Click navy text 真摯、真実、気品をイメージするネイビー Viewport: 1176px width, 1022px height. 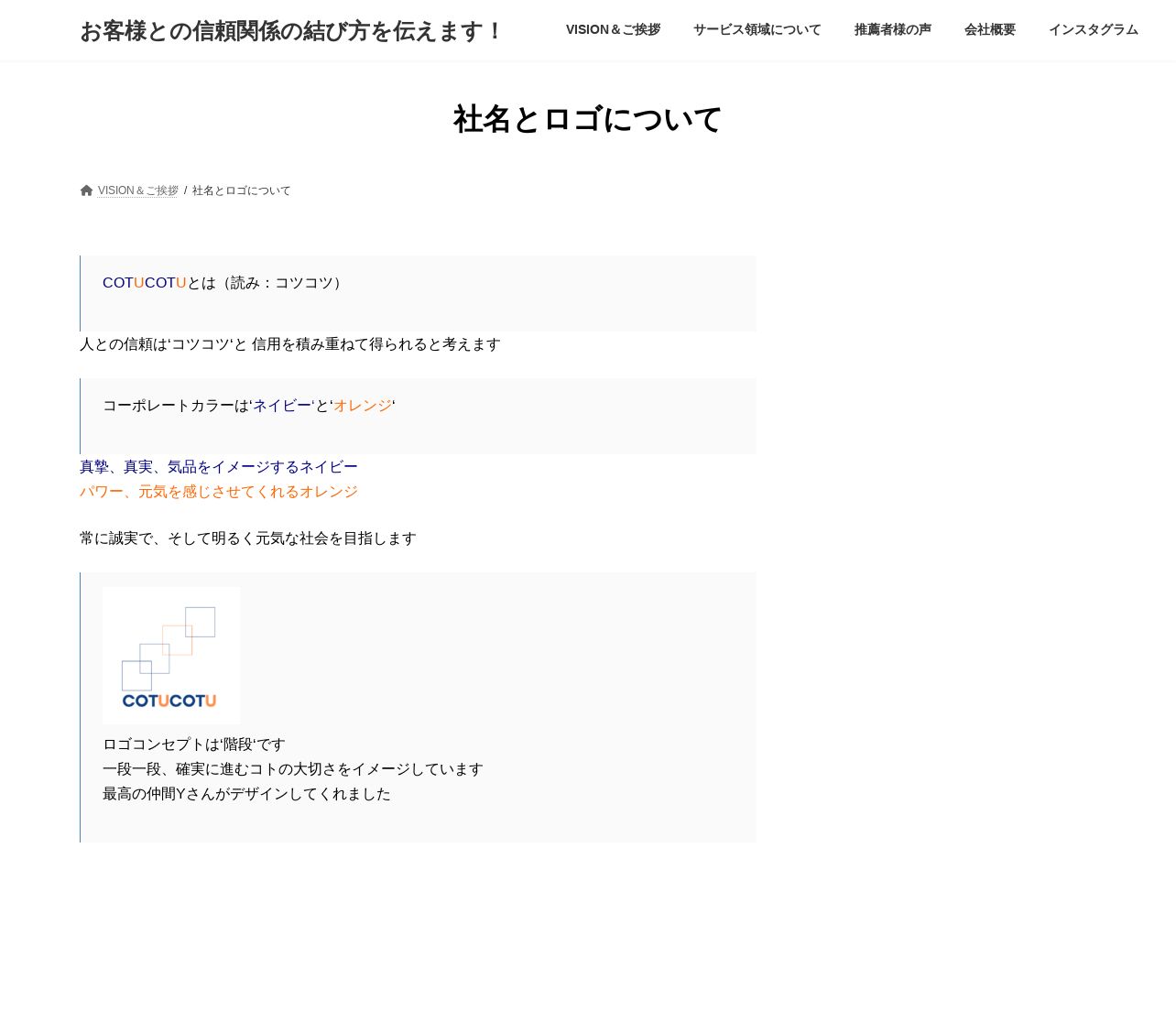click(x=219, y=467)
